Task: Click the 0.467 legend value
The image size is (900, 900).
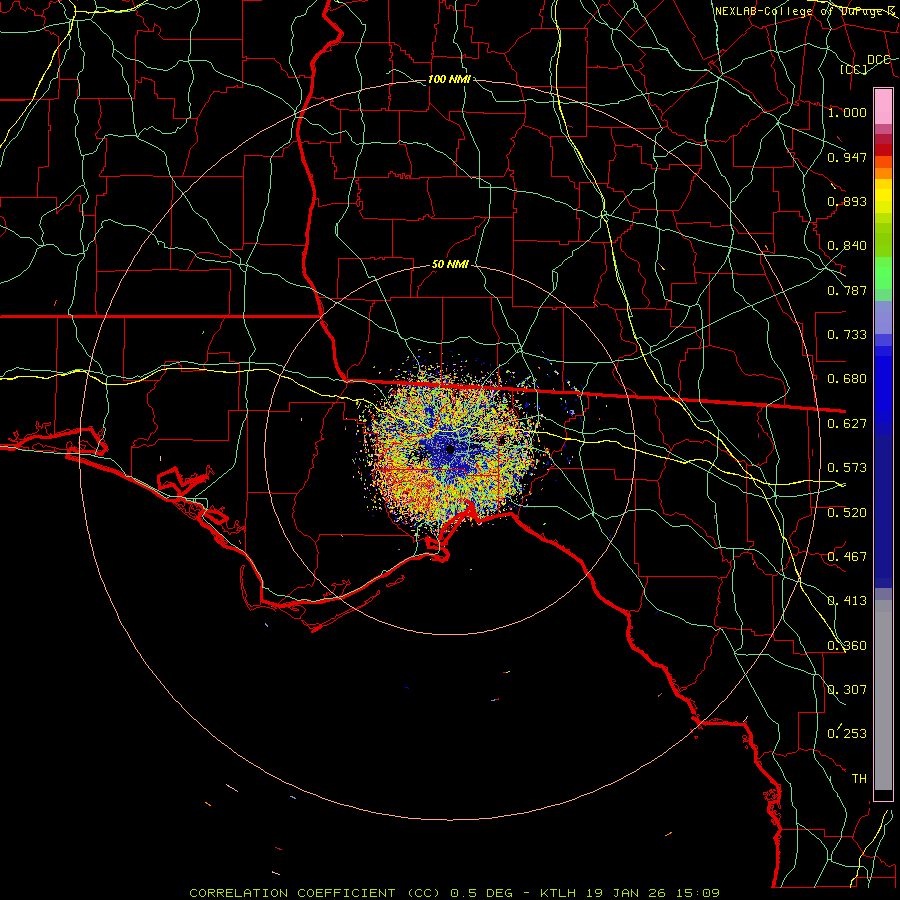Action: (x=847, y=557)
